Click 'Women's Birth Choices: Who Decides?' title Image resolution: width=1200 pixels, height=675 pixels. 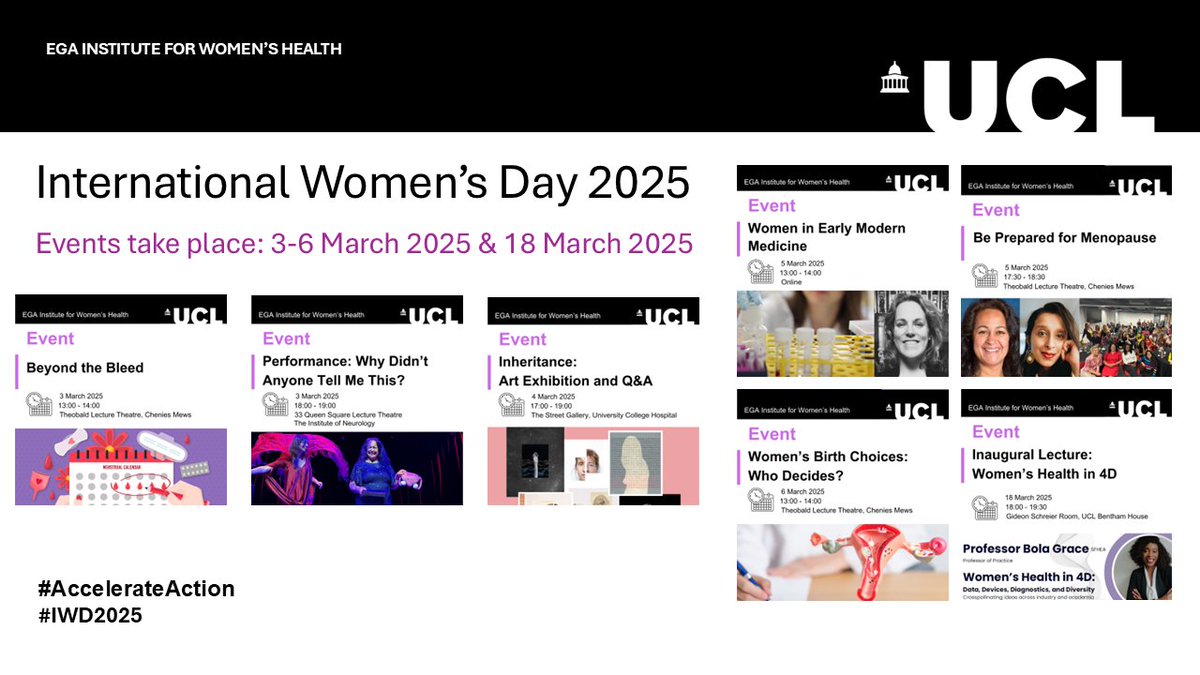828,465
